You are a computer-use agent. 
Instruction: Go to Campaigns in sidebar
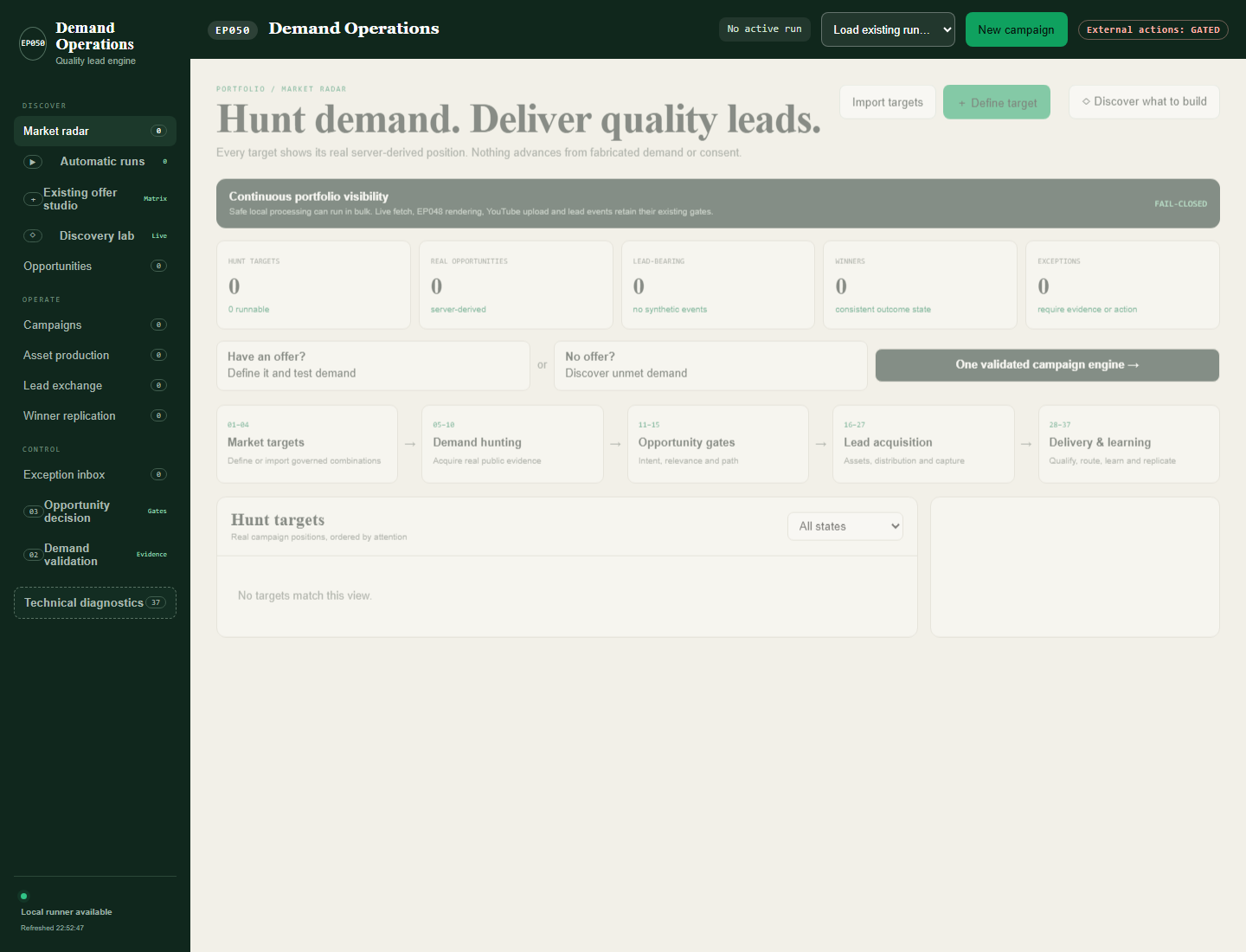(95, 325)
